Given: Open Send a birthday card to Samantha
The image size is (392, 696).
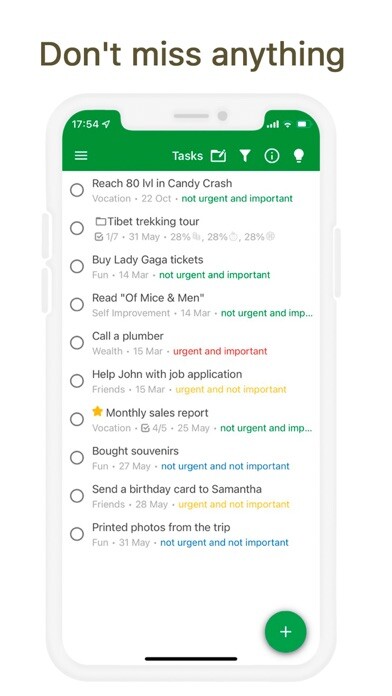Looking at the screenshot, I should click(177, 489).
